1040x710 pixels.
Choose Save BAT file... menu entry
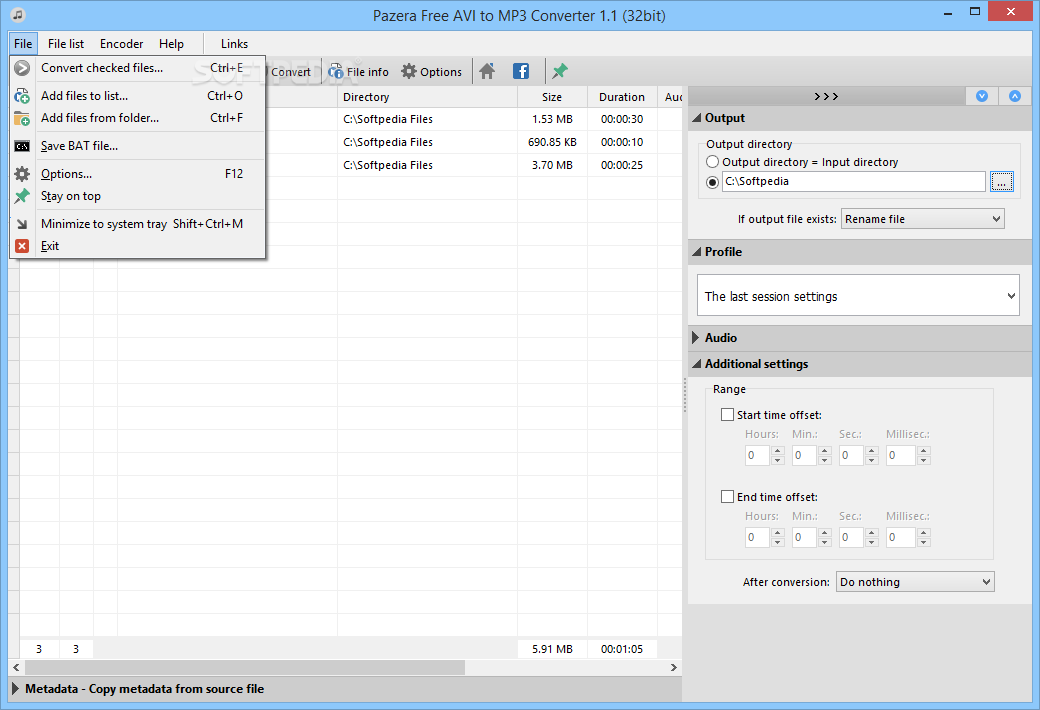pyautogui.click(x=137, y=146)
